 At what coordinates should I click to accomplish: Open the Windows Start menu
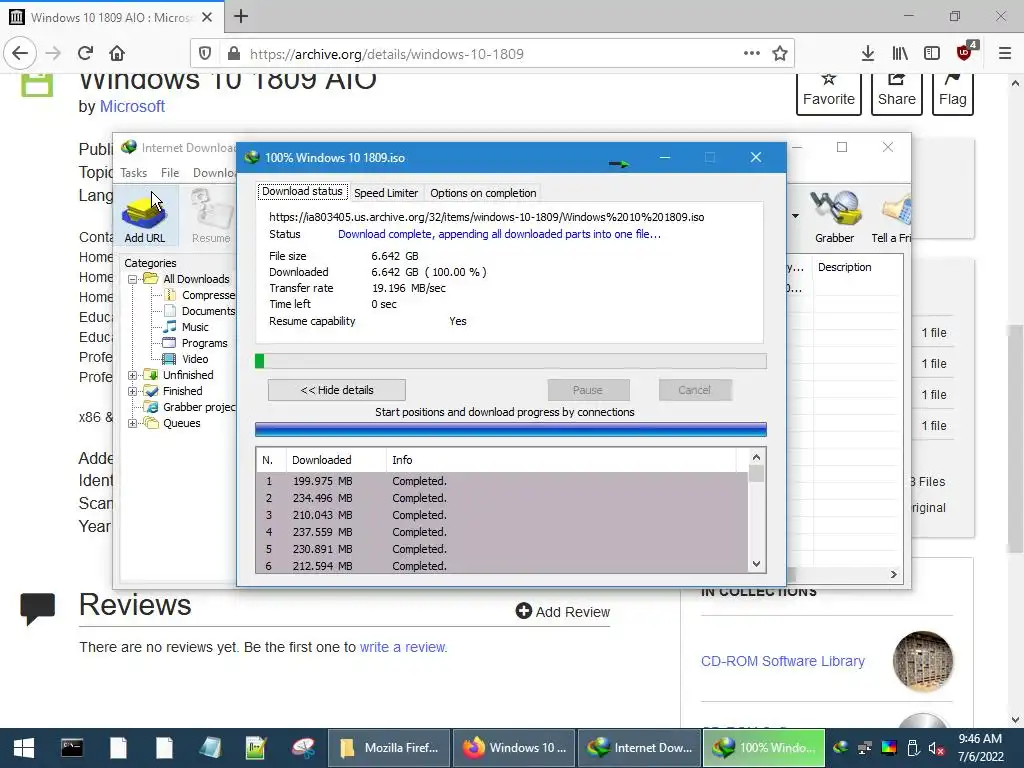[24, 748]
